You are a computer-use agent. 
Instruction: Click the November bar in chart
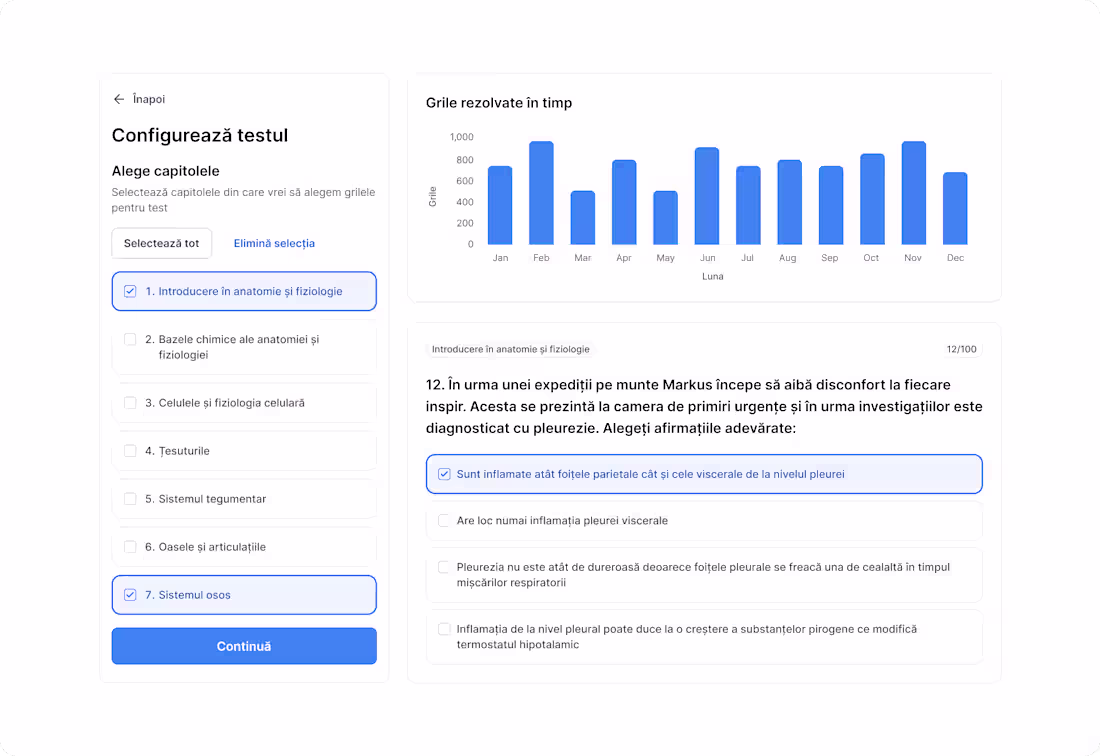tap(913, 193)
